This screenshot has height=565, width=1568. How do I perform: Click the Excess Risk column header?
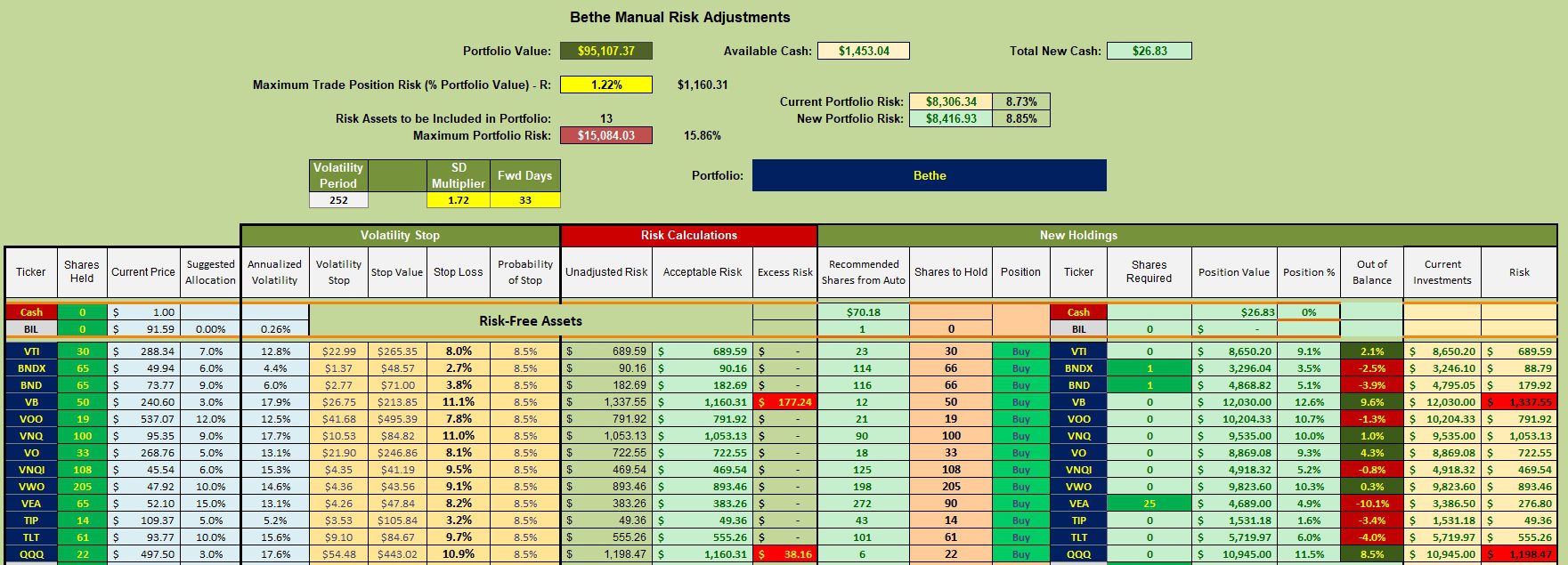click(784, 272)
